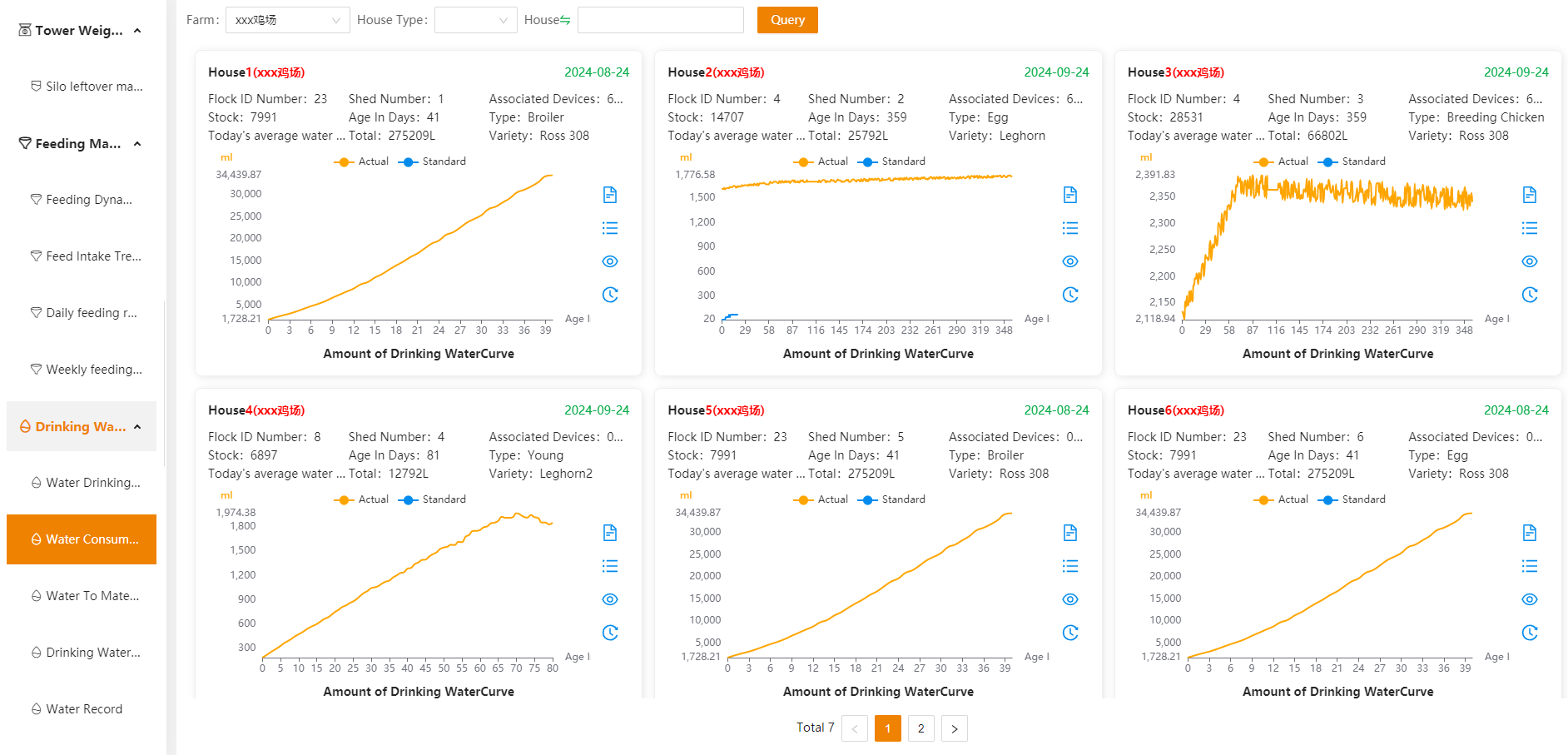
Task: Open House1 document report icon
Action: [x=610, y=195]
